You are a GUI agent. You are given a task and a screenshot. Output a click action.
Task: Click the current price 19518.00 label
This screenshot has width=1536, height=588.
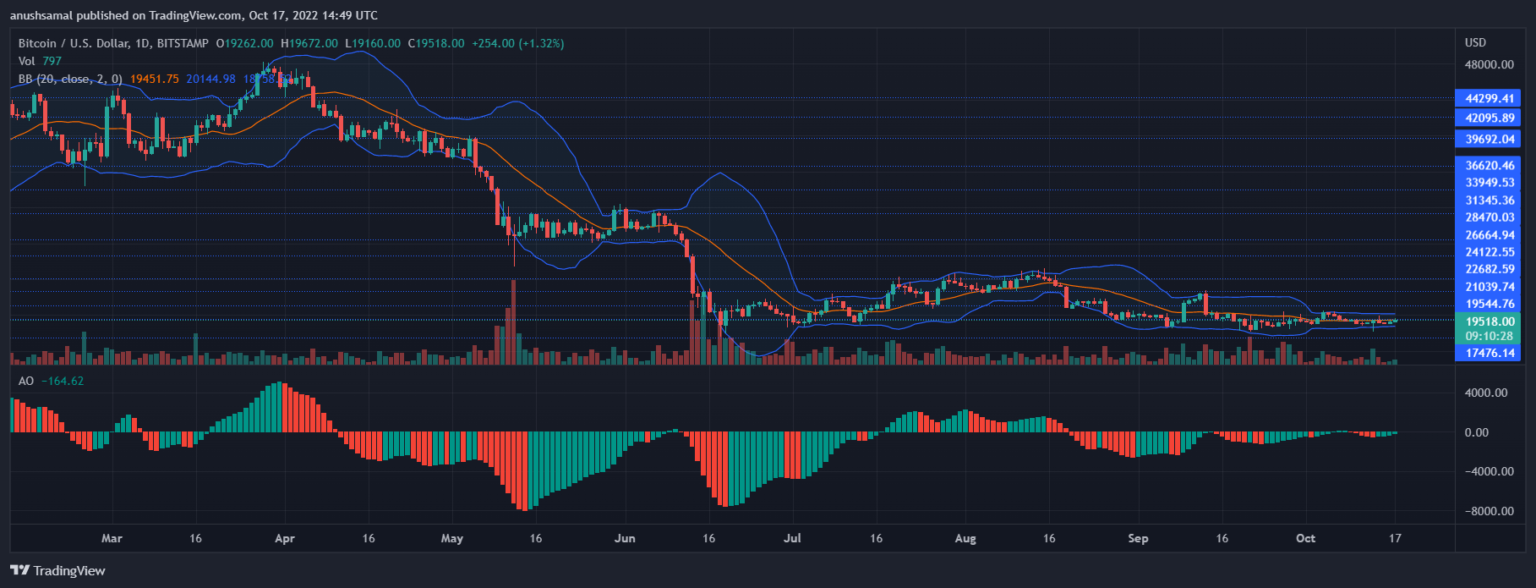[x=1487, y=321]
